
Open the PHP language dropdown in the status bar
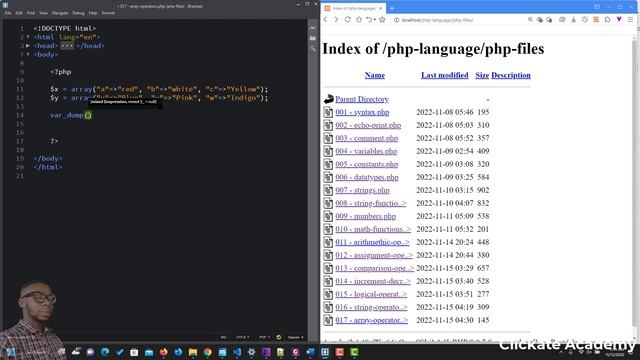[x=264, y=337]
